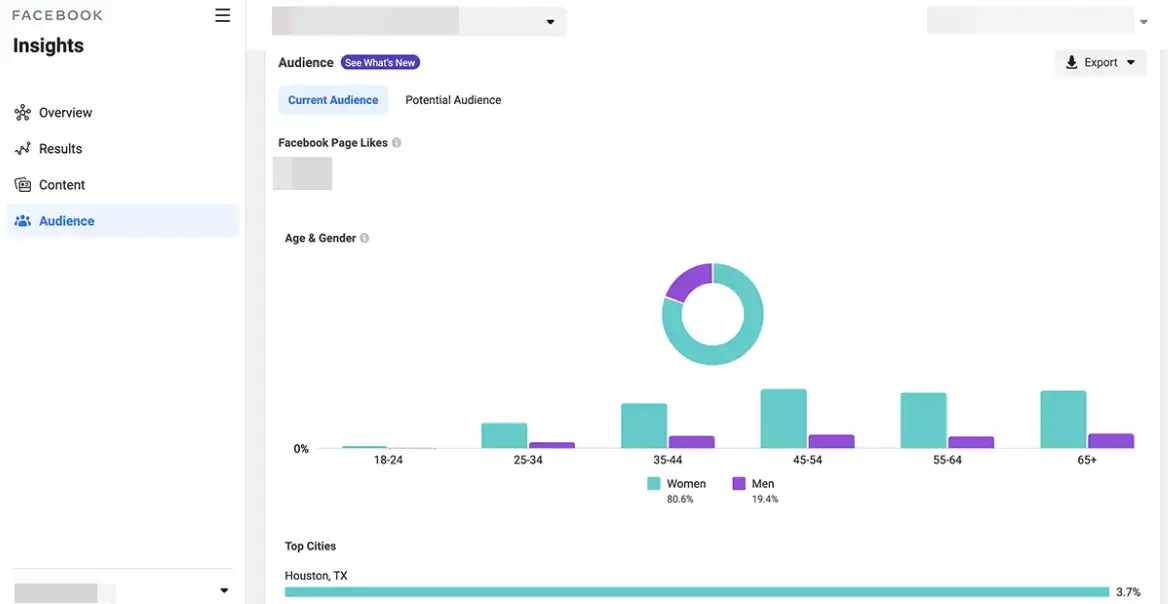Screen dimensions: 1168x604
Task: Click the Export button
Action: click(1099, 62)
